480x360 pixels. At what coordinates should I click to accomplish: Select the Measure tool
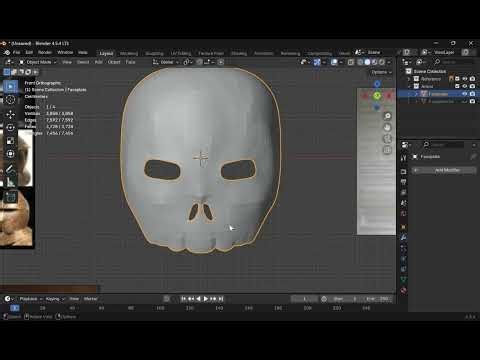pyautogui.click(x=10, y=182)
